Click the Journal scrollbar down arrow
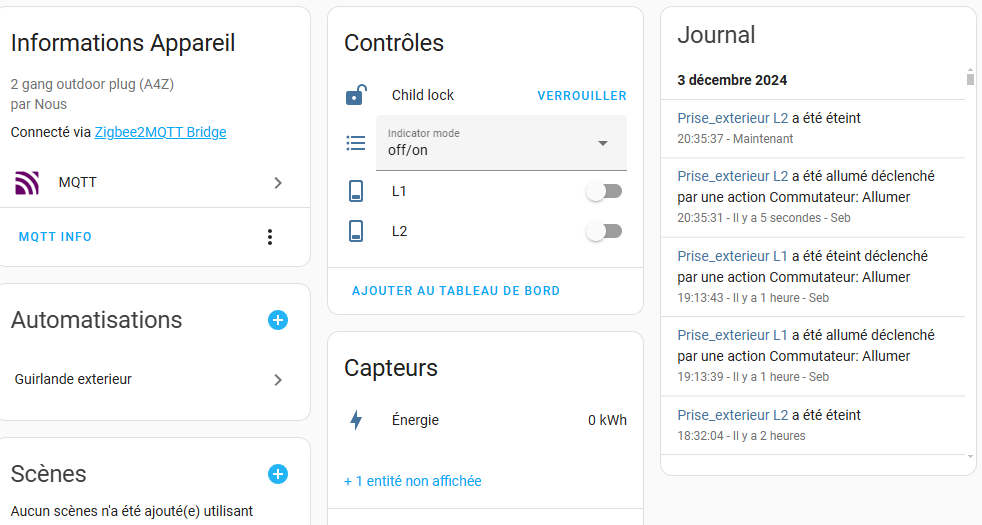Screen dimensions: 982x525 (x=969, y=456)
